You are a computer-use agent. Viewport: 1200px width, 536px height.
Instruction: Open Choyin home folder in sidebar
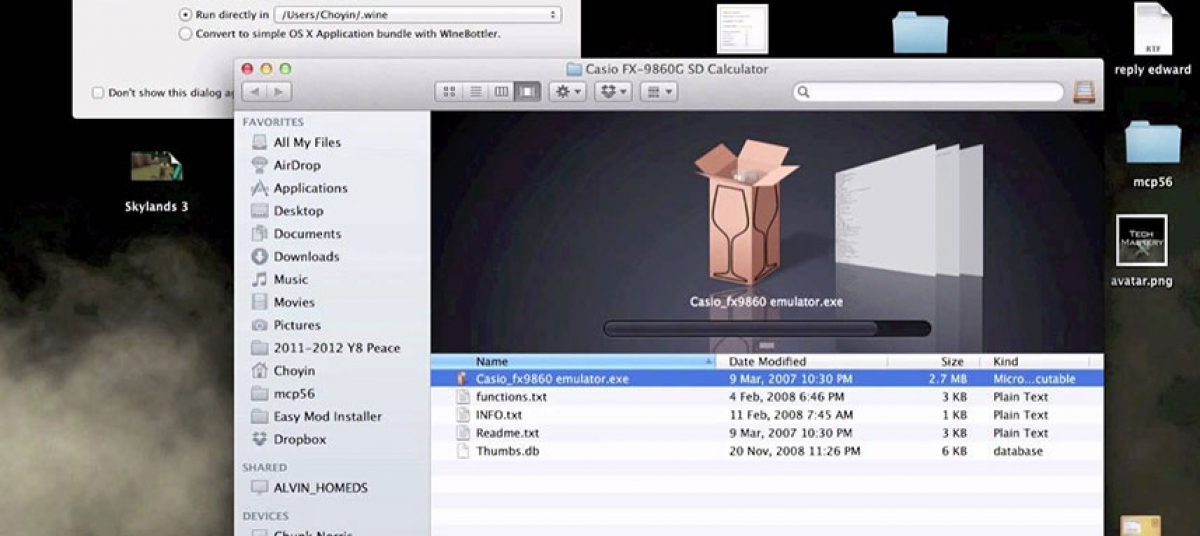pyautogui.click(x=294, y=371)
